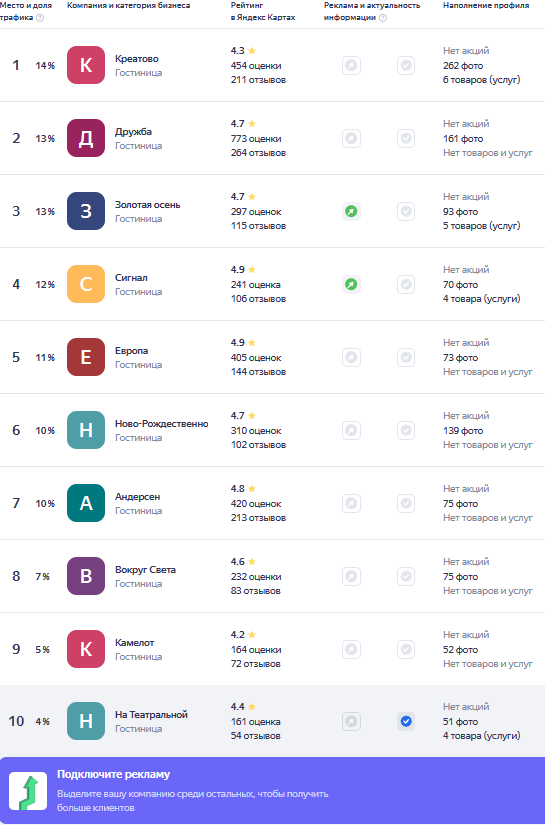Click the grey advertising icon for Камелот
545x825 pixels.
tap(351, 650)
